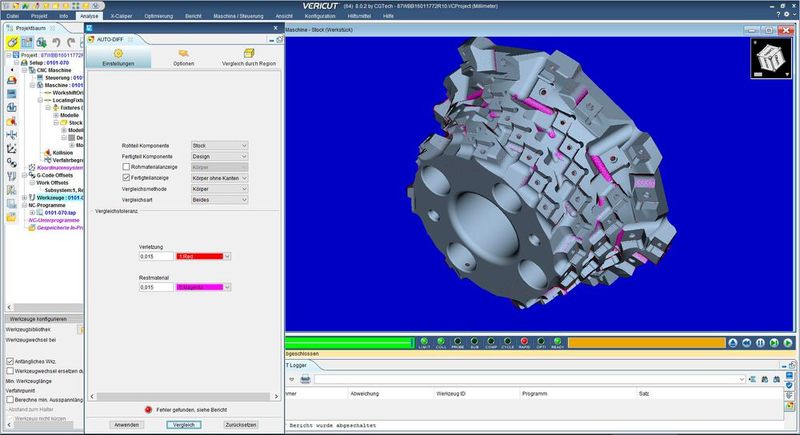Click the LIMIT status light

pyautogui.click(x=424, y=341)
